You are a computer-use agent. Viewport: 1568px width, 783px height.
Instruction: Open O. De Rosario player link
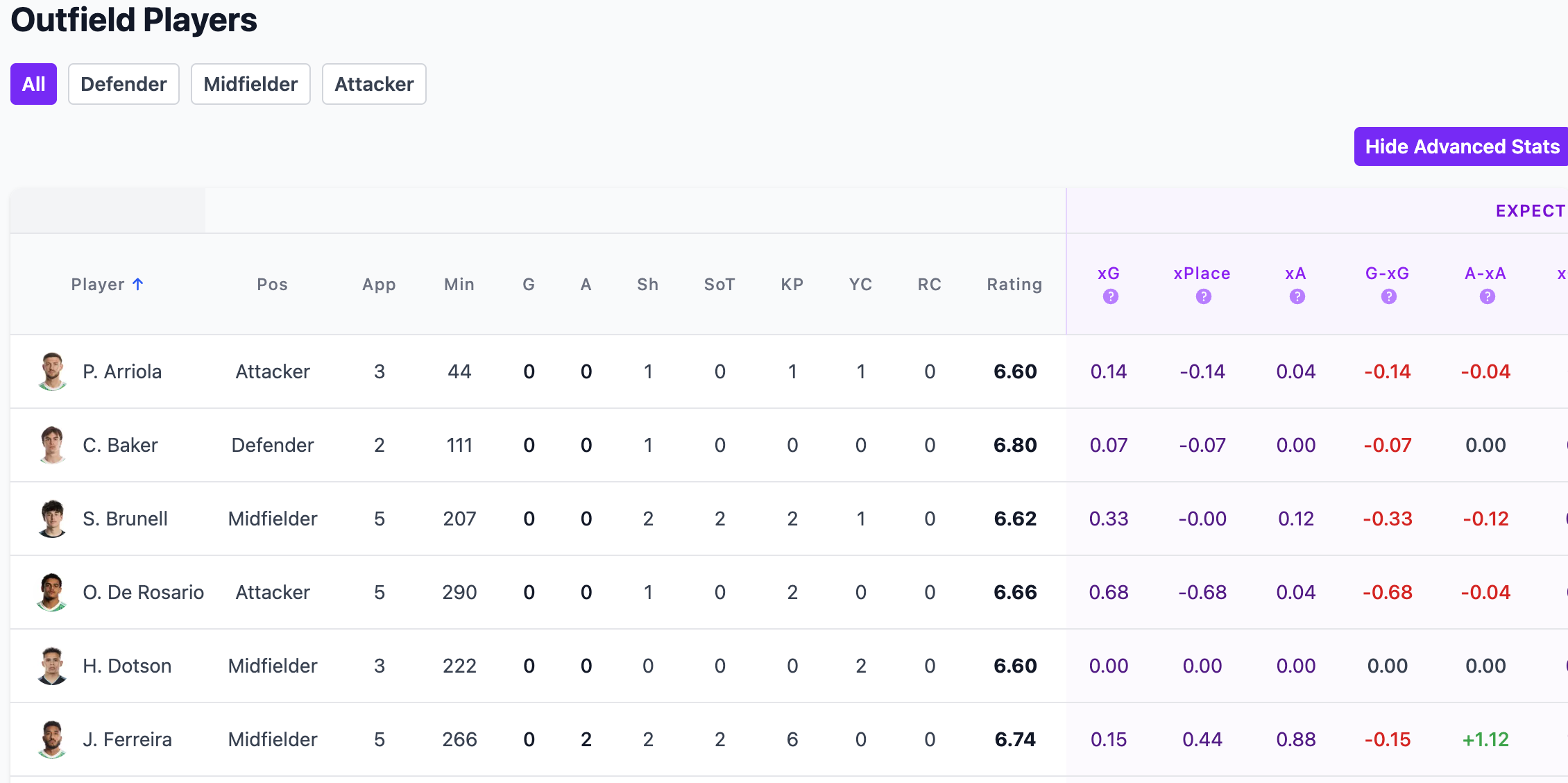(143, 592)
